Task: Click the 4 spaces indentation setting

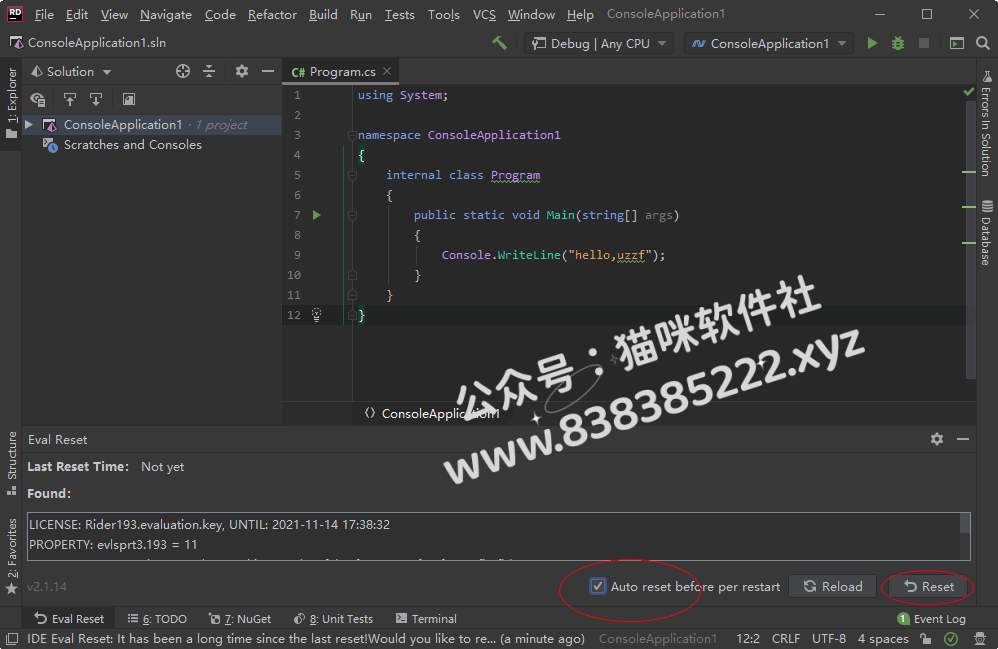Action: 883,639
